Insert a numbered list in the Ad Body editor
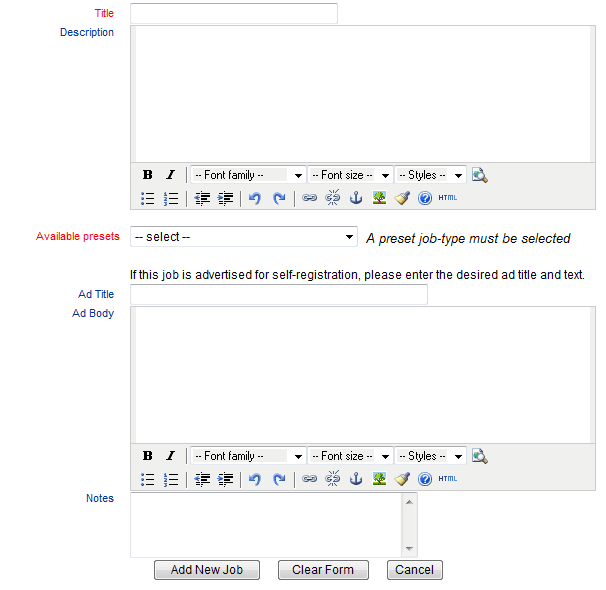Viewport: 606px width, 590px height. pos(171,479)
